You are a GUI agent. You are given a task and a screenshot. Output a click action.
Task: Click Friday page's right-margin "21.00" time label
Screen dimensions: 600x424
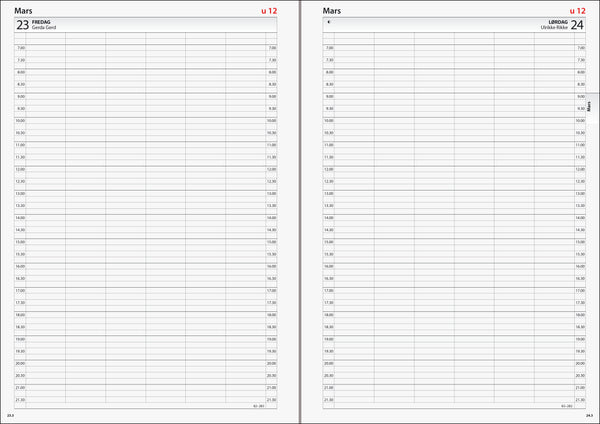271,388
